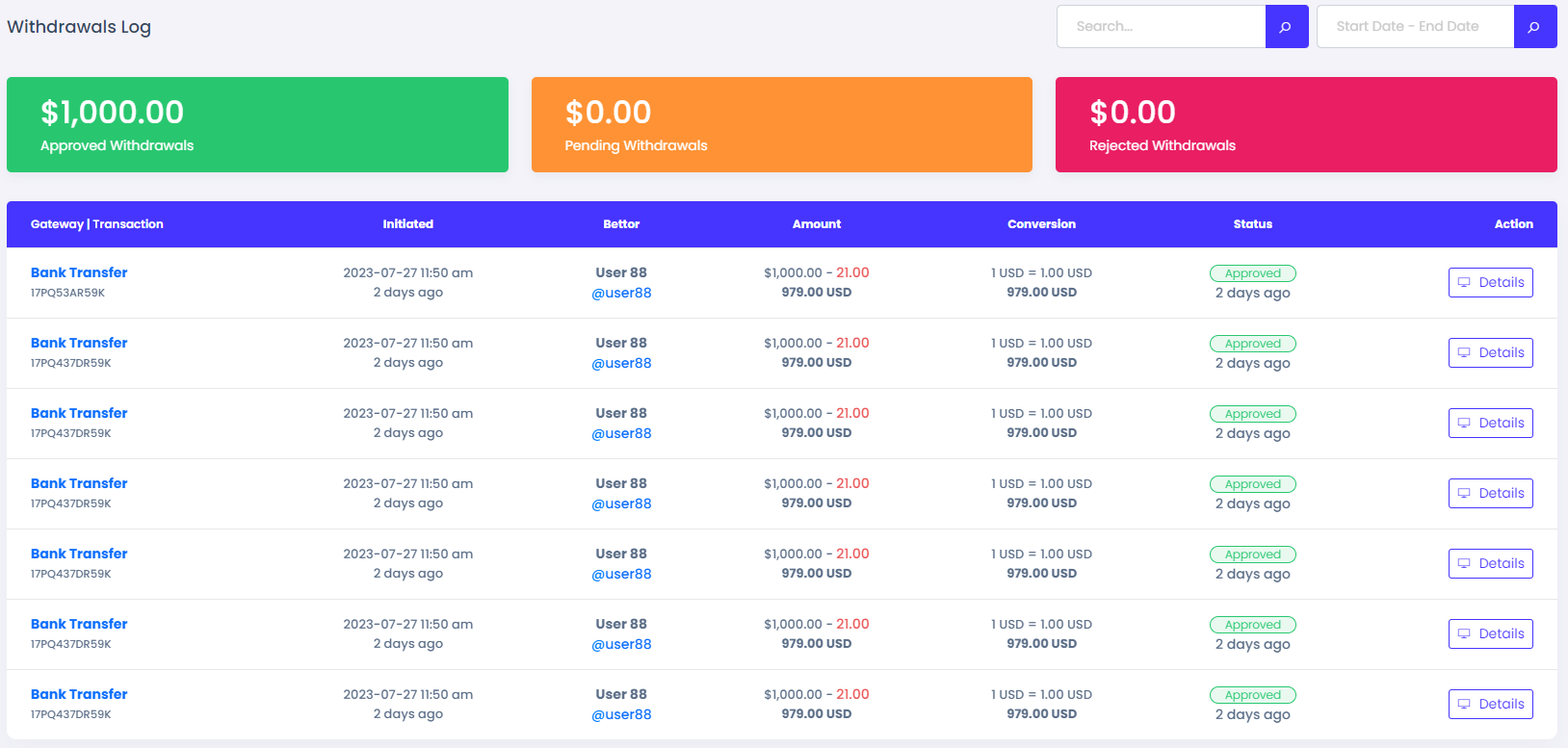
Task: Click Approved badge in first row
Action: click(x=1252, y=273)
